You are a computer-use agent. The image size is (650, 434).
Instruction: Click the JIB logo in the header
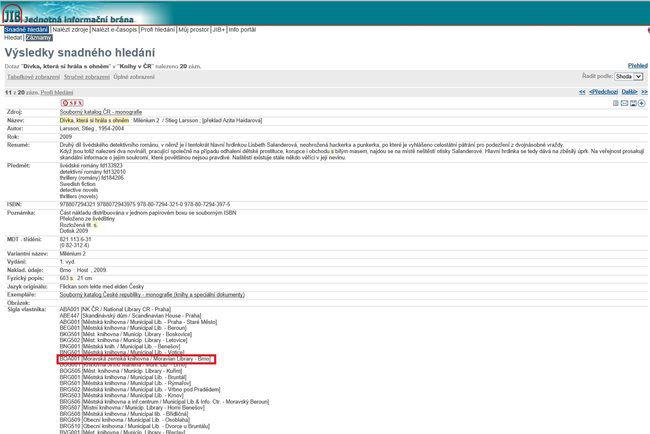click(x=12, y=14)
